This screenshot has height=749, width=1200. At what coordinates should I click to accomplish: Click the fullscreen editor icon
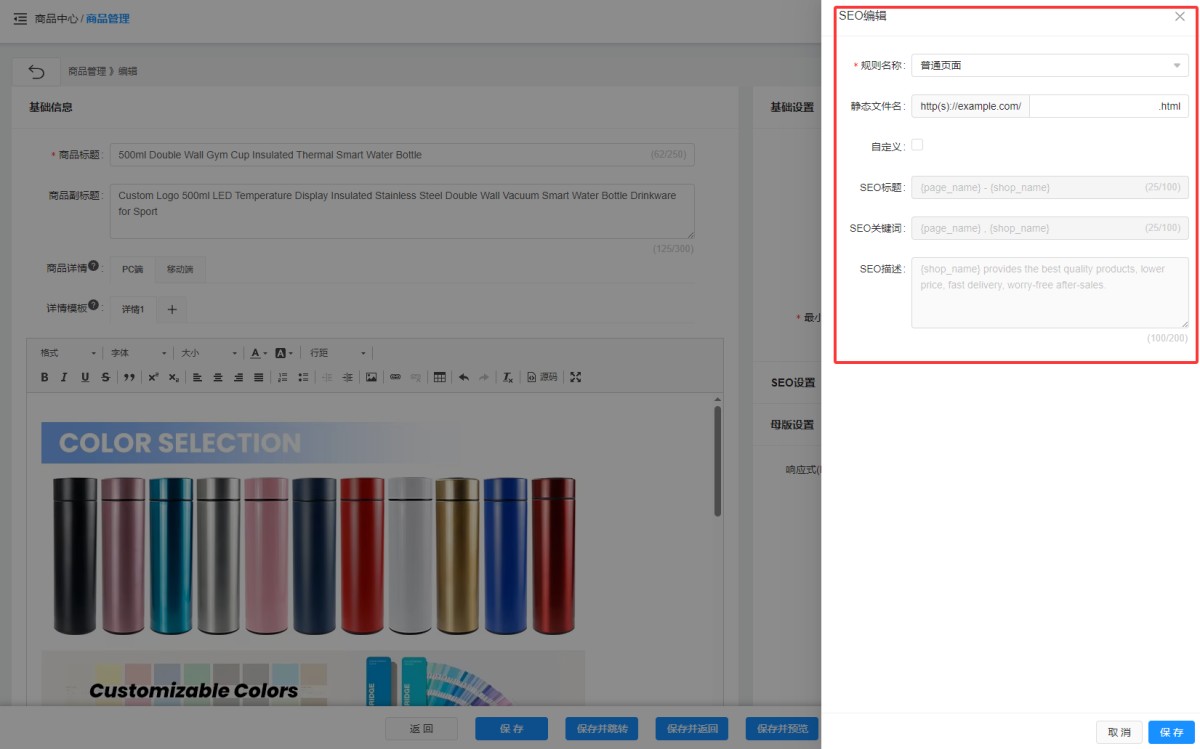pyautogui.click(x=575, y=377)
